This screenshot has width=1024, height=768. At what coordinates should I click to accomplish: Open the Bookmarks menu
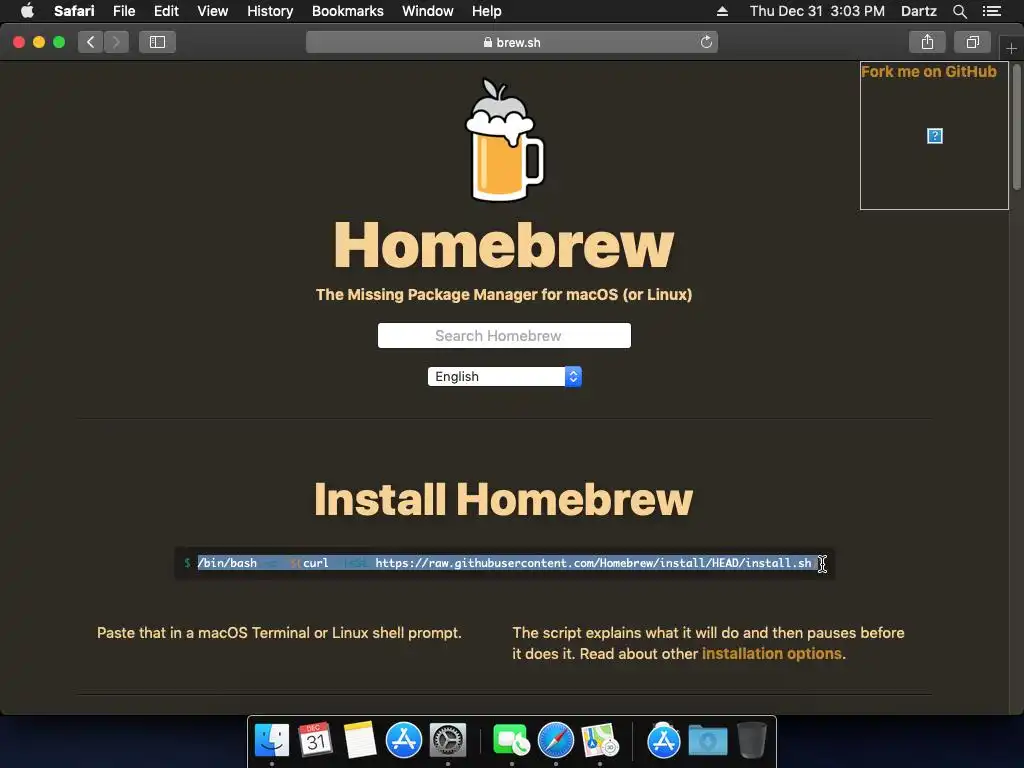coord(347,11)
